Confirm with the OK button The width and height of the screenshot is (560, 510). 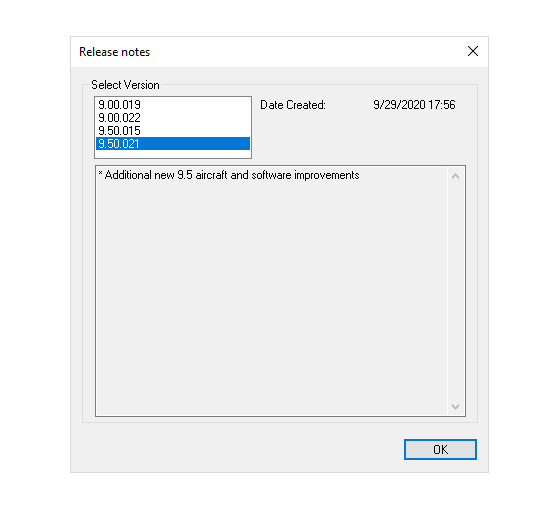coord(440,449)
